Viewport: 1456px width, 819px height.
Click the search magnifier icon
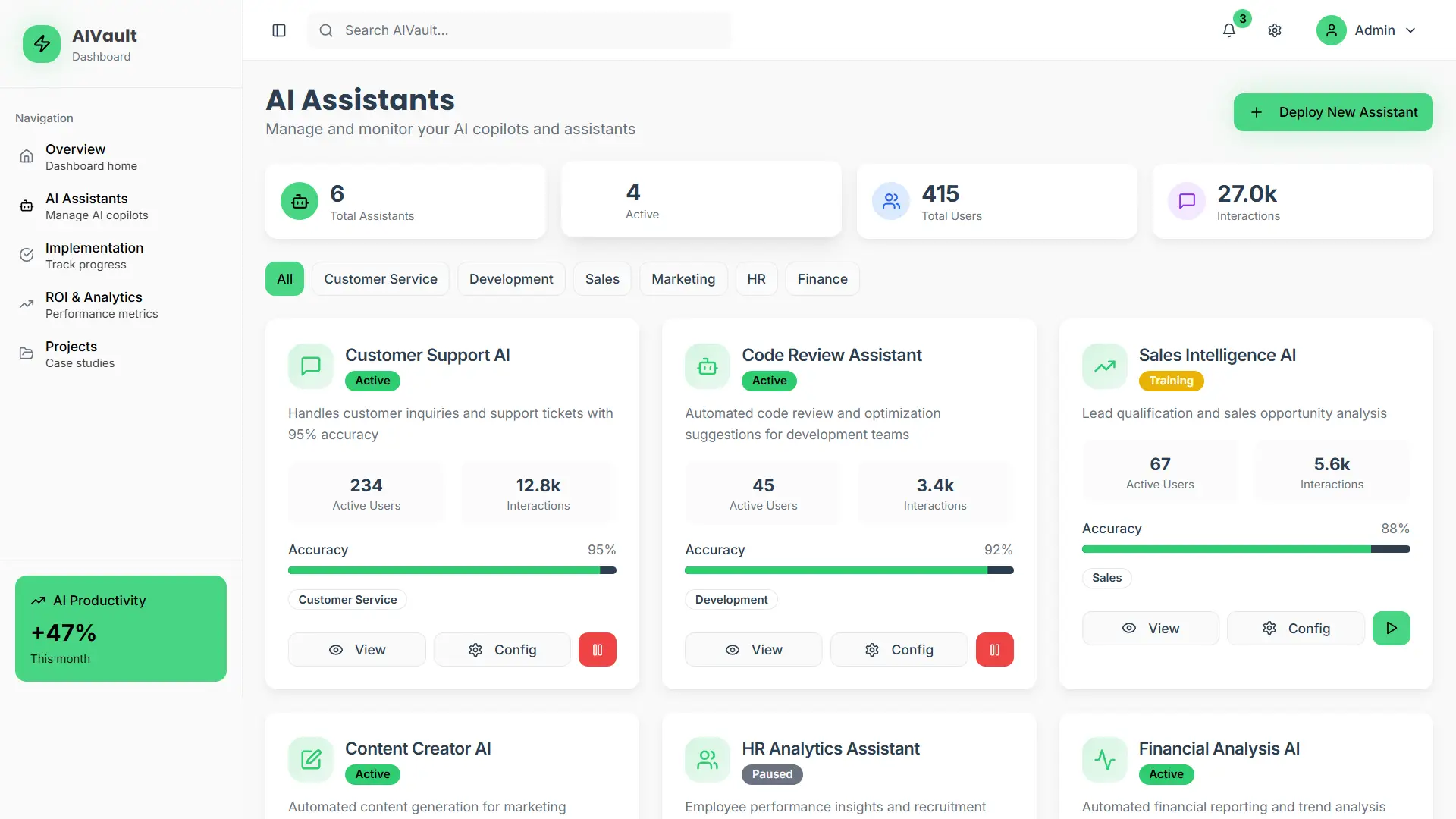coord(326,30)
